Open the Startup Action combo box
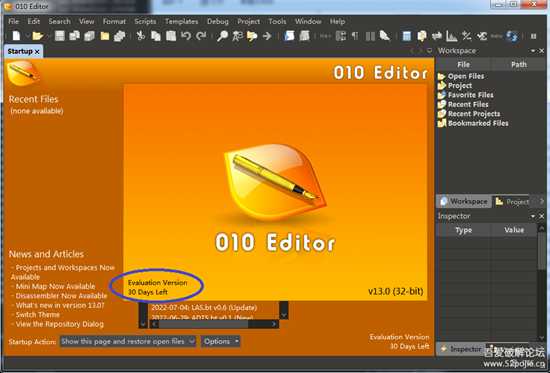Screen dimensions: 550x373 click(127, 341)
